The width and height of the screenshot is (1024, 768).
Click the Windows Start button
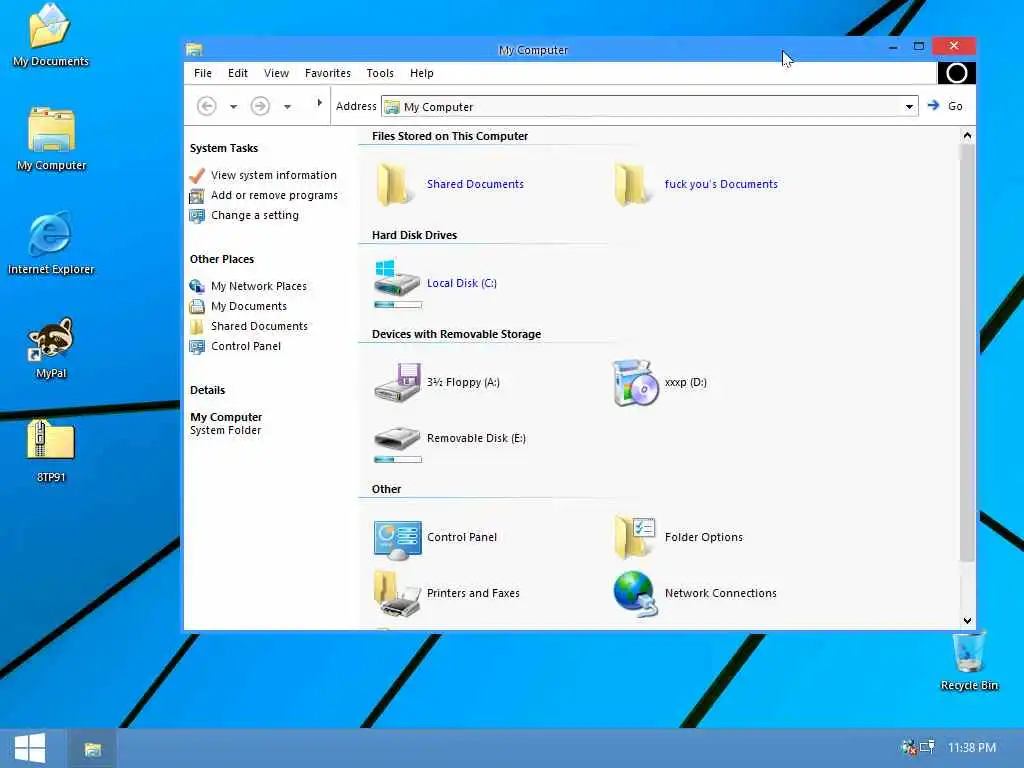[x=30, y=748]
